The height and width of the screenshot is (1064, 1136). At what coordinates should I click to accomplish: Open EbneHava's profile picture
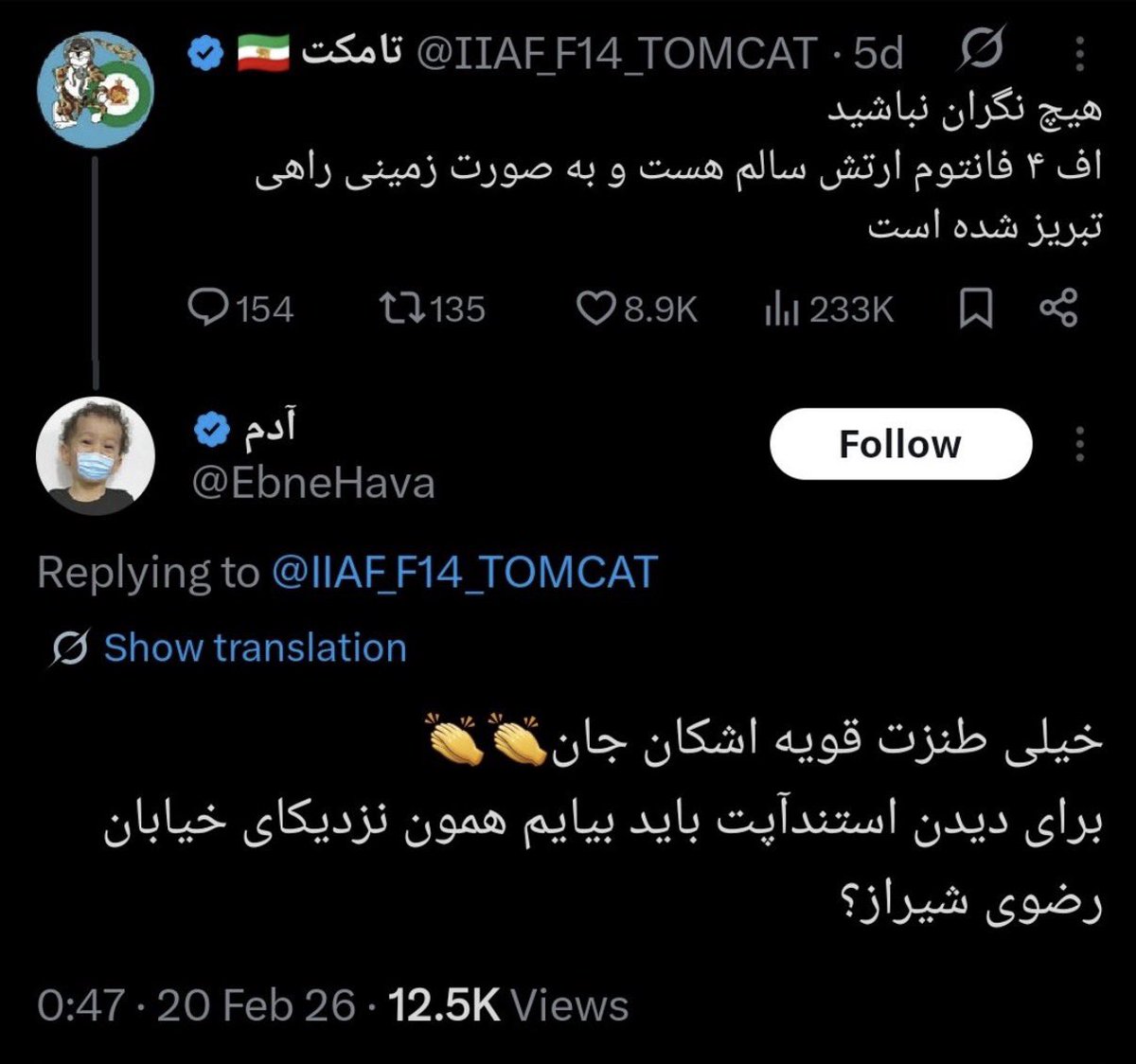(95, 456)
